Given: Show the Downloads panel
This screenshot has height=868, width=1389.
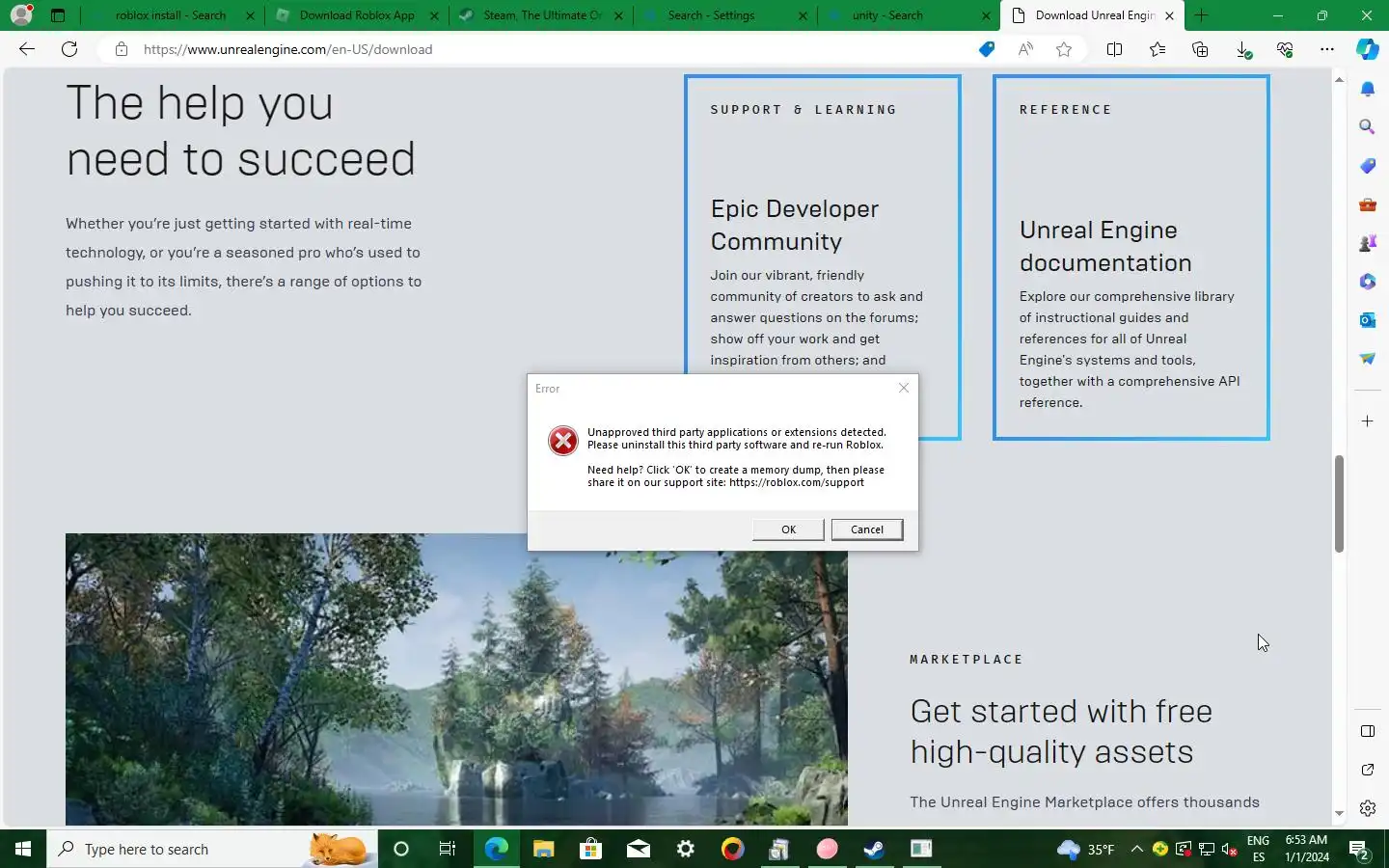Looking at the screenshot, I should click(1243, 49).
